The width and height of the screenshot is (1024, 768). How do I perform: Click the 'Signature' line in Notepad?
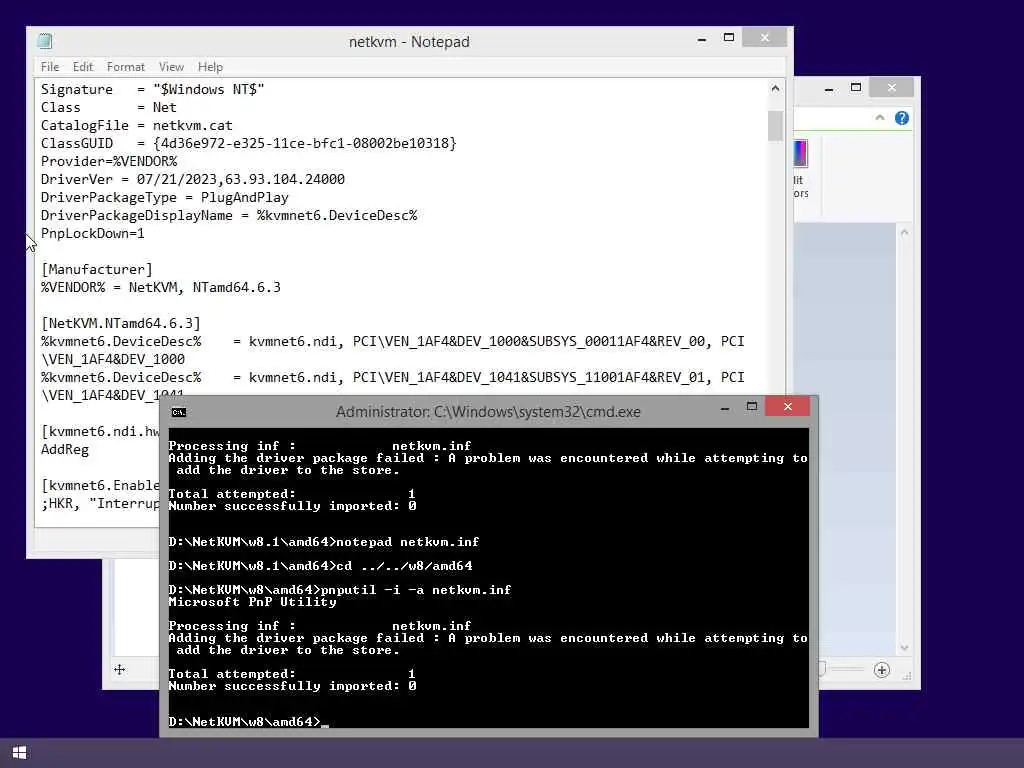(x=153, y=89)
